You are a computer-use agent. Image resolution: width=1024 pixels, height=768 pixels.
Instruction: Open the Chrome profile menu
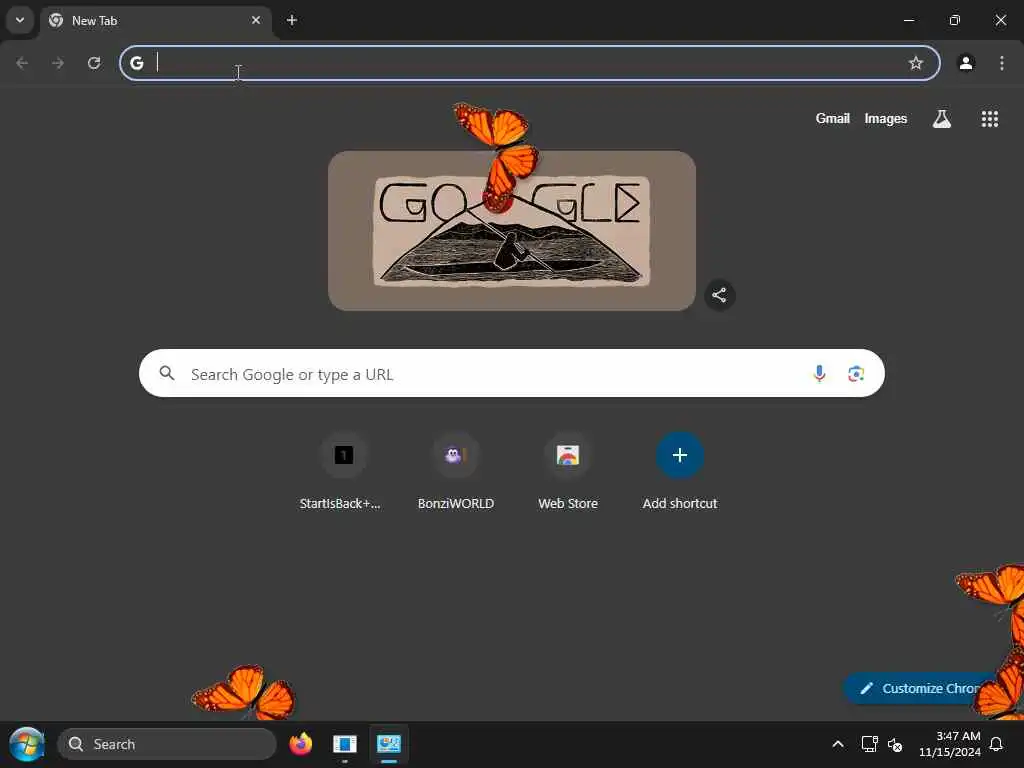point(966,63)
